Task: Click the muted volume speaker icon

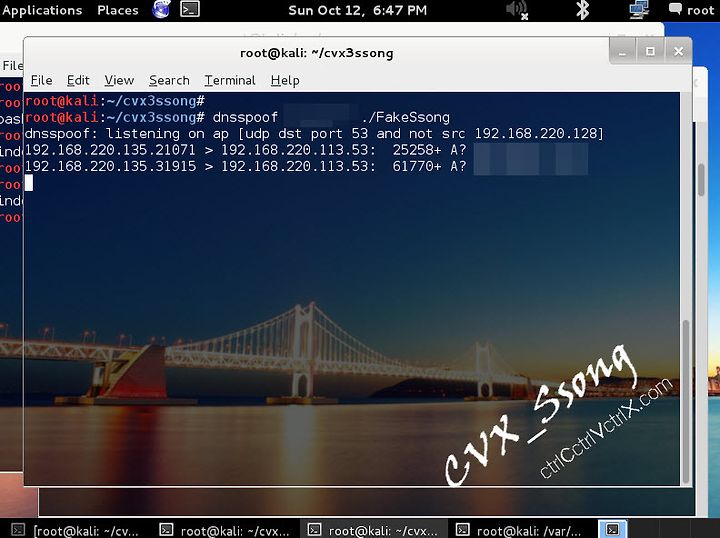Action: (517, 10)
